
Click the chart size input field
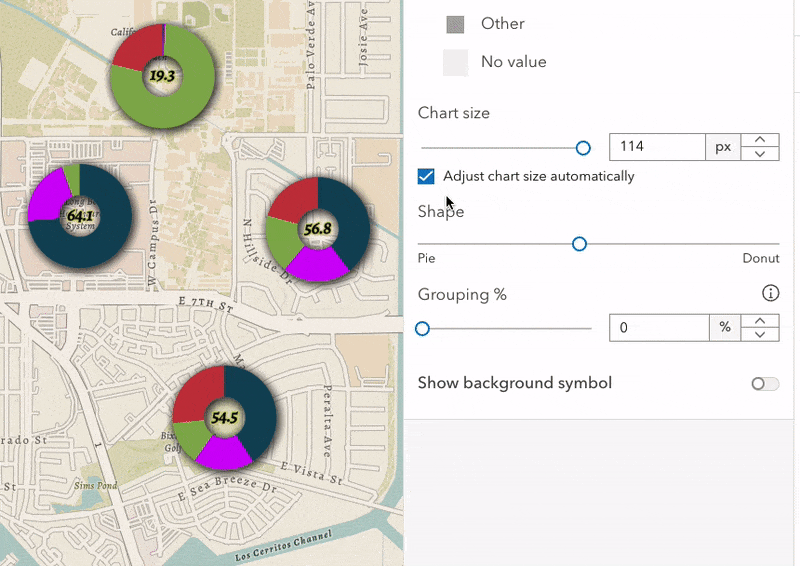click(x=657, y=147)
